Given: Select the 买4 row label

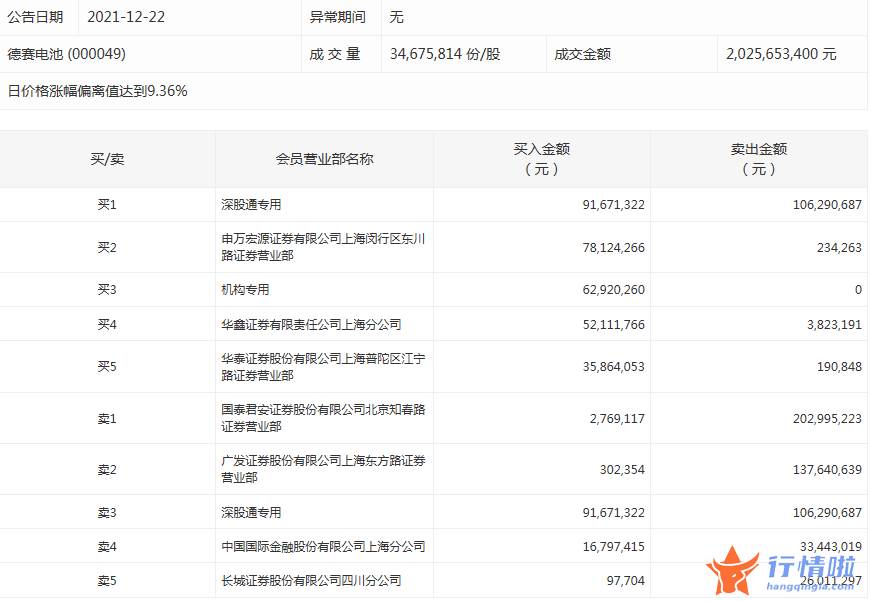Looking at the screenshot, I should tap(107, 324).
